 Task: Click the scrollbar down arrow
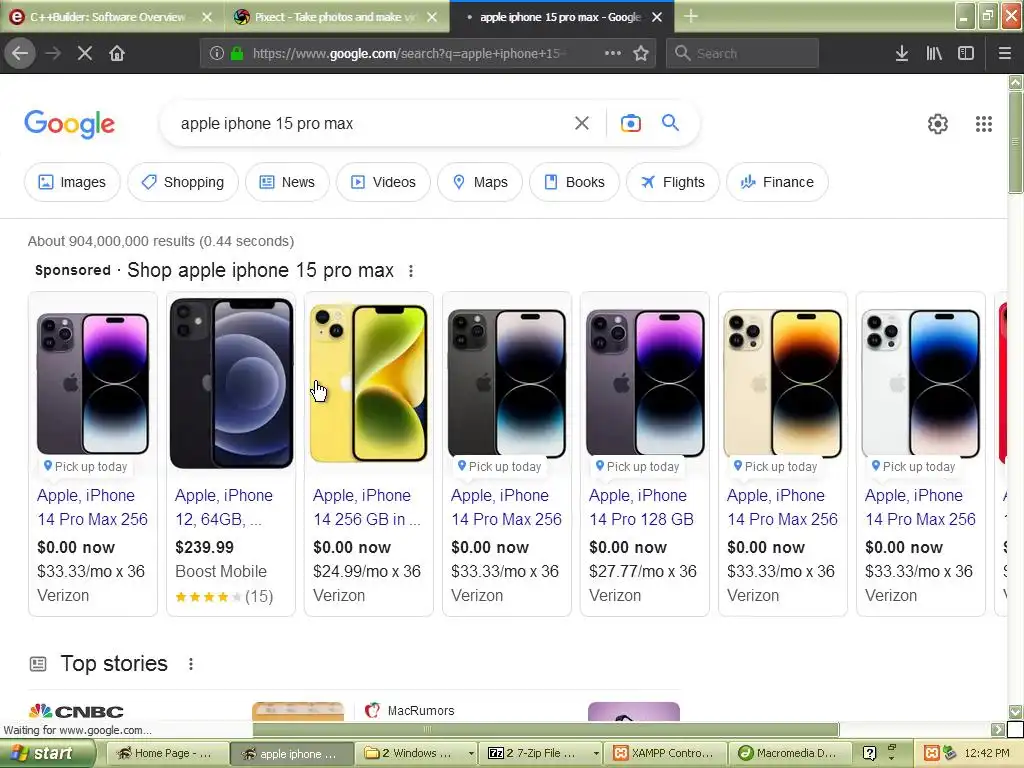click(1015, 712)
